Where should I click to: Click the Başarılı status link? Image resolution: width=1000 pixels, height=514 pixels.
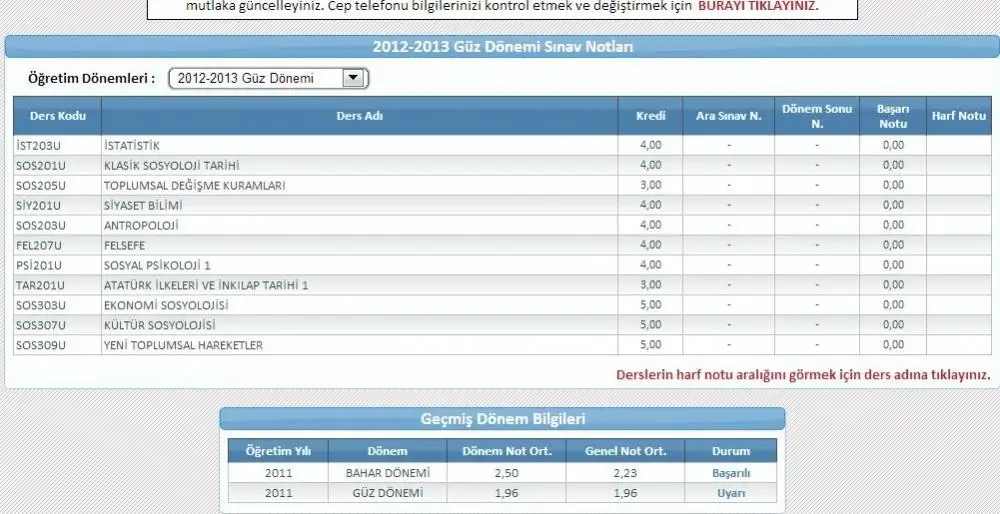731,473
